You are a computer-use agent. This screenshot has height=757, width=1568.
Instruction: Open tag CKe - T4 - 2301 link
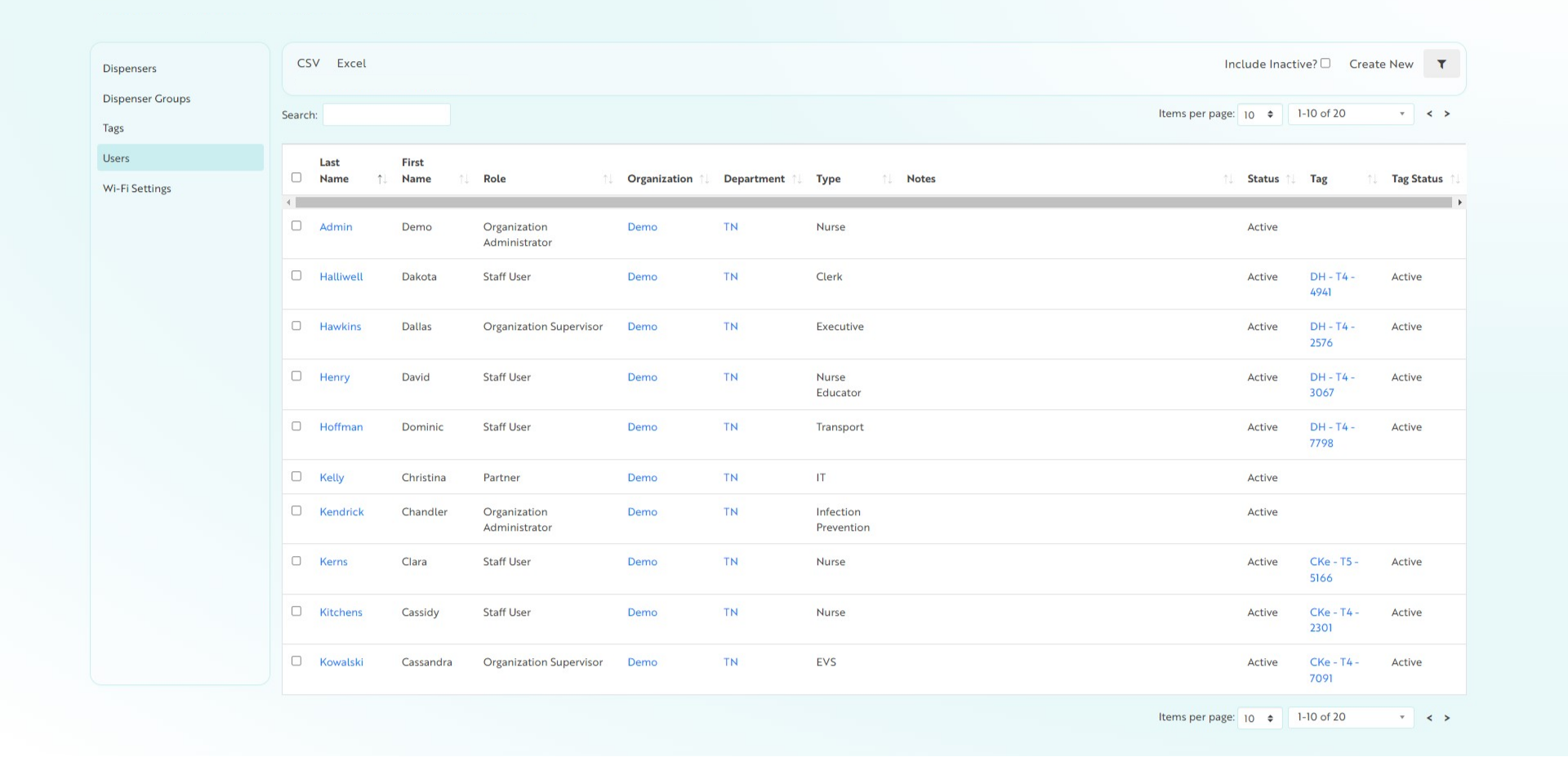click(1334, 620)
